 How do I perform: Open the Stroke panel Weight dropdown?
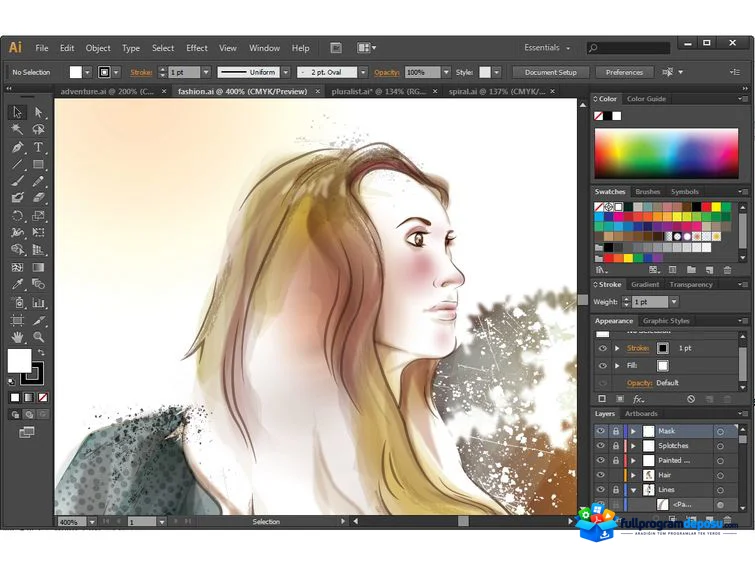coord(674,302)
